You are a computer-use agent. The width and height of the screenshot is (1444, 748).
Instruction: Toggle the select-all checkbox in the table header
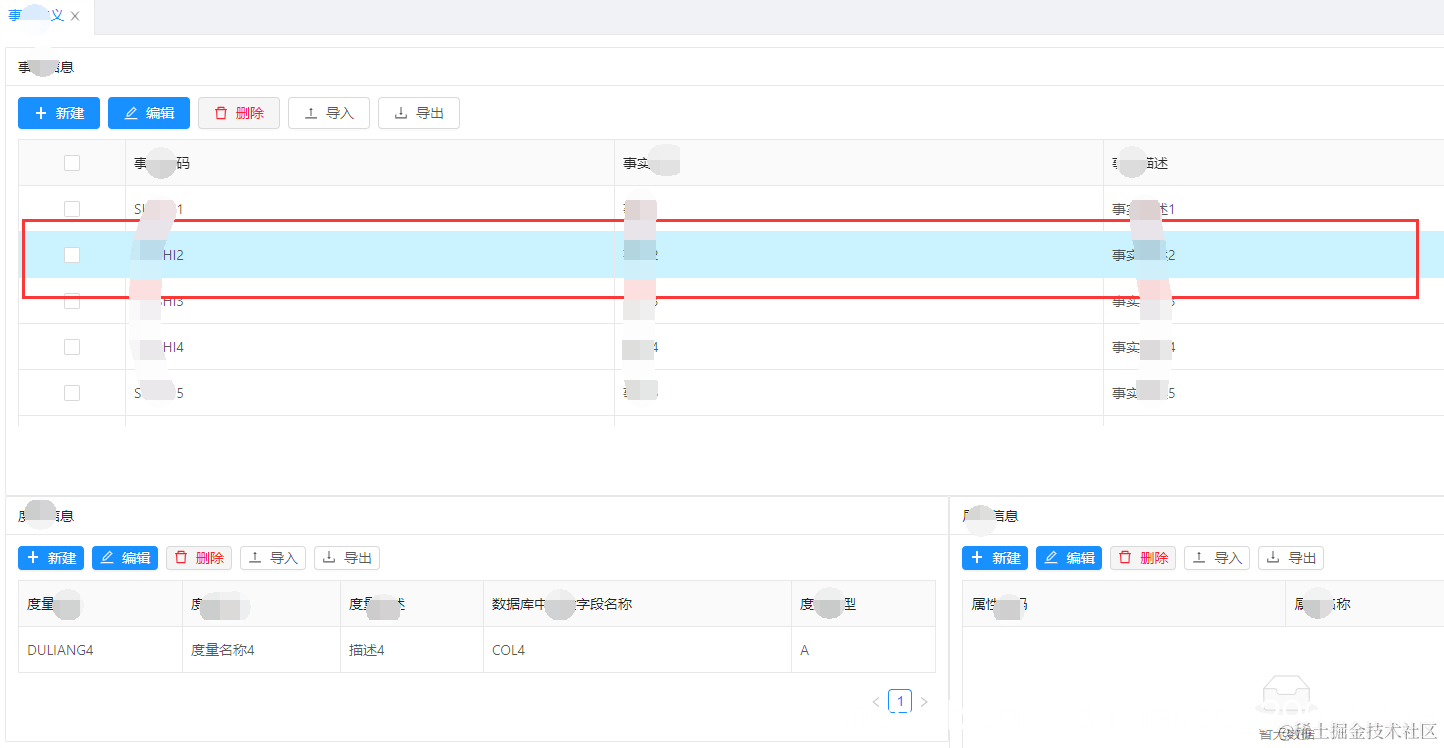click(x=72, y=163)
